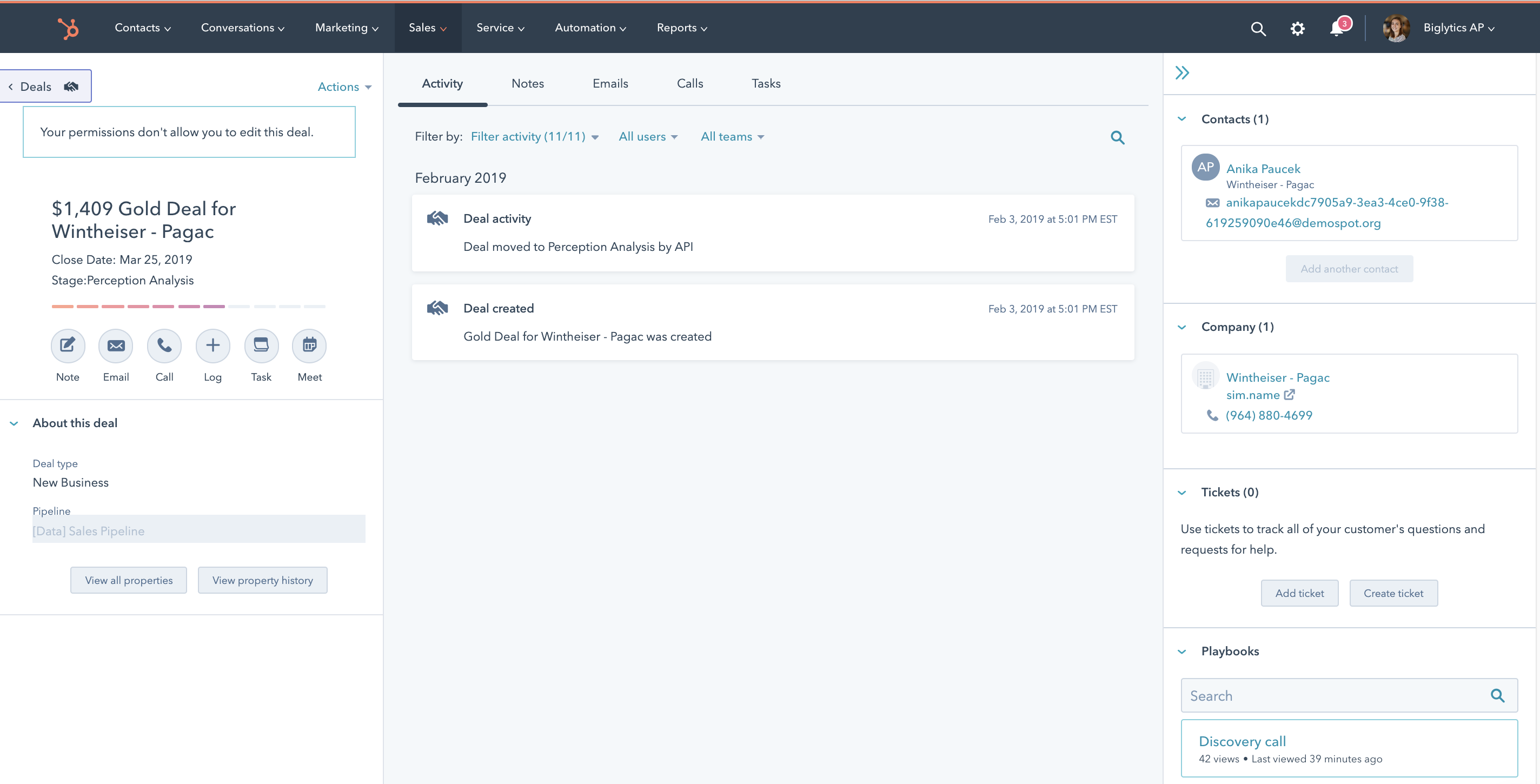Click the Playbooks search magnifier icon
Screen dimensions: 1540x784
(1497, 695)
